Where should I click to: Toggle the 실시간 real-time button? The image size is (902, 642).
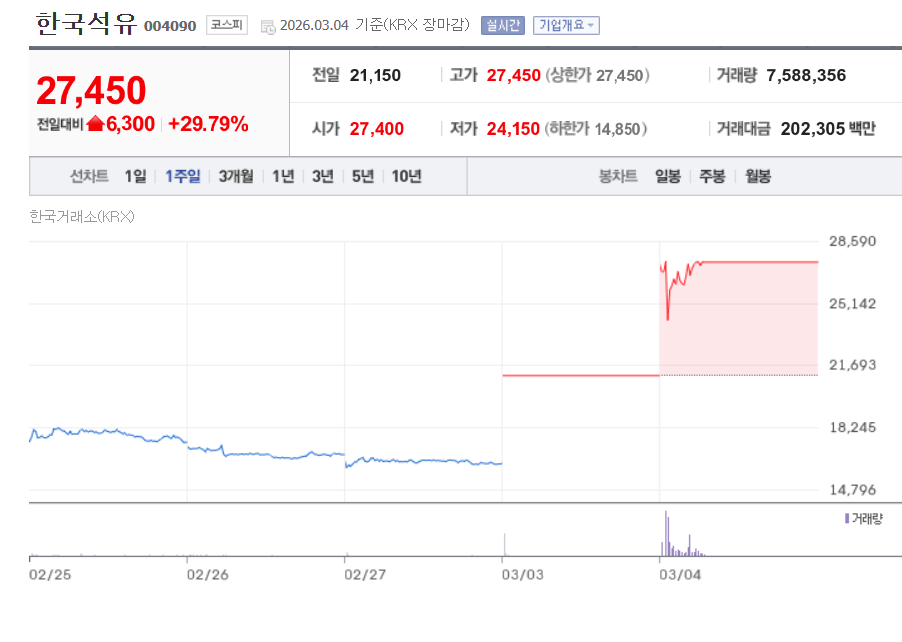click(x=501, y=26)
